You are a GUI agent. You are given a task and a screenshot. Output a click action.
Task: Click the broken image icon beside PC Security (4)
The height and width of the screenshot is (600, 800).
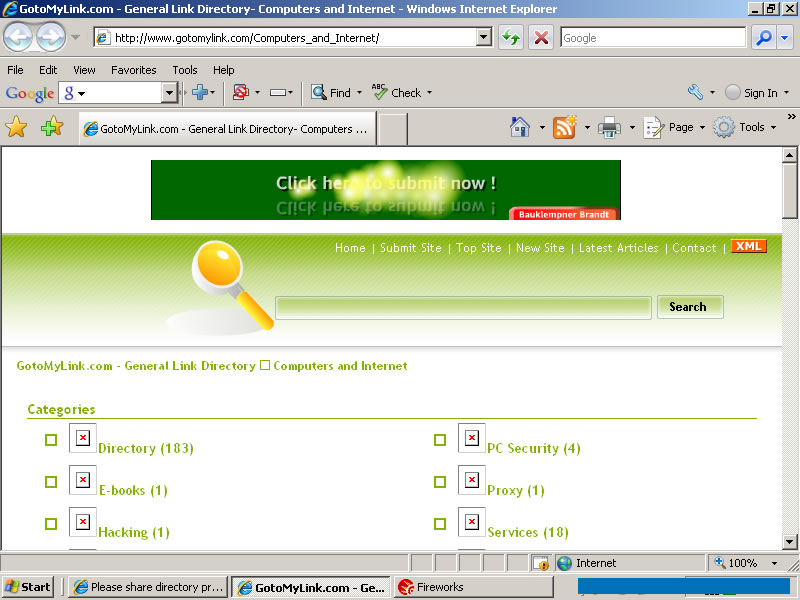coord(472,438)
